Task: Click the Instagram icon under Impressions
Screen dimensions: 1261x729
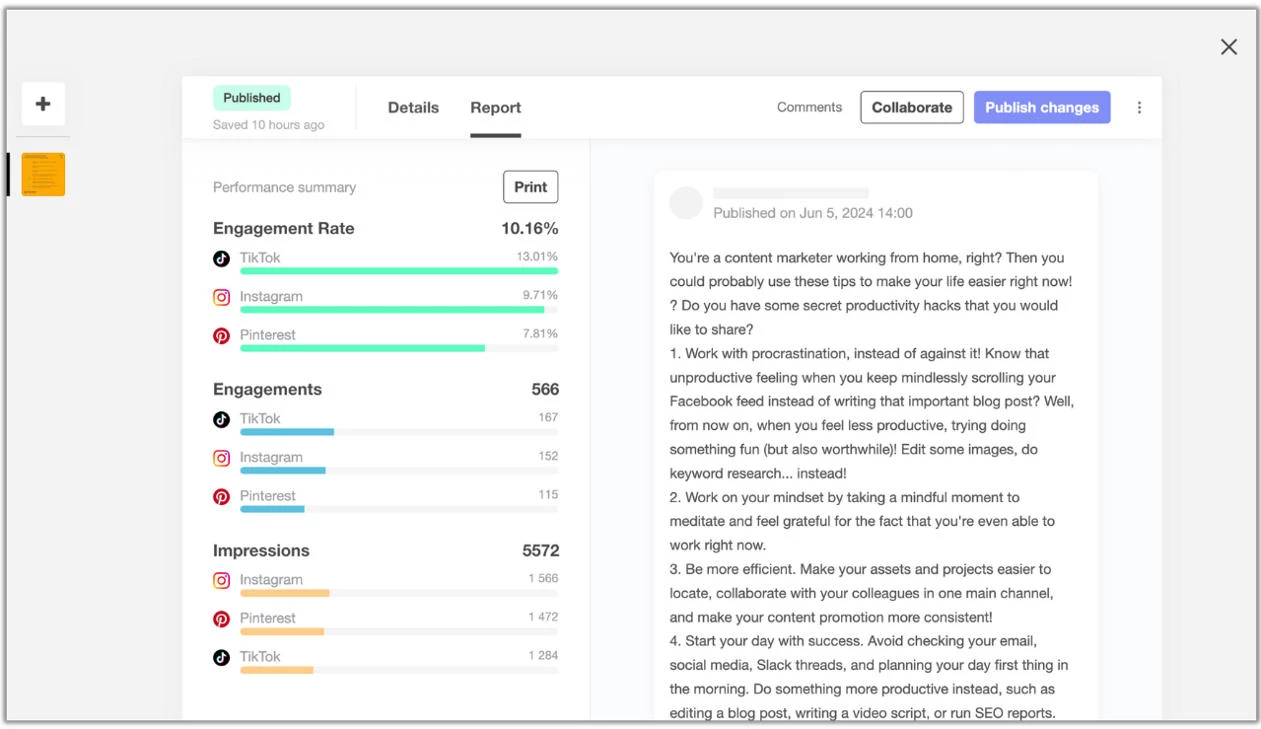Action: pos(222,580)
